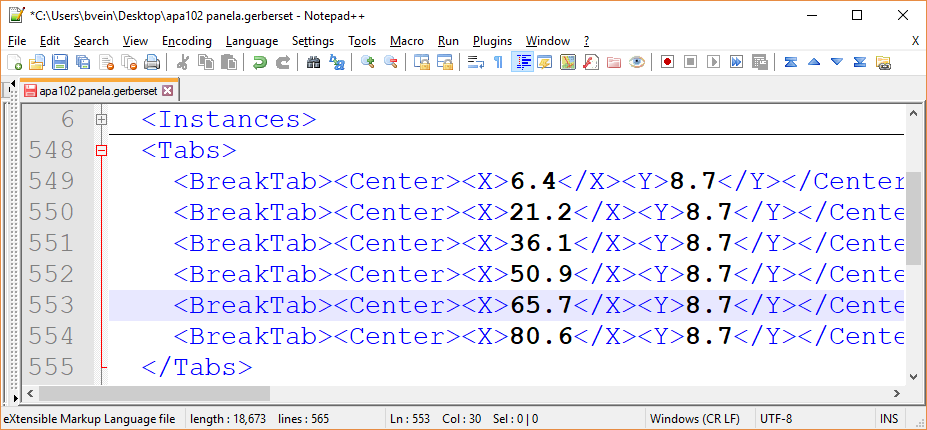This screenshot has height=430, width=927.
Task: Select the apa102 panela.gerberset tab
Action: [x=98, y=90]
